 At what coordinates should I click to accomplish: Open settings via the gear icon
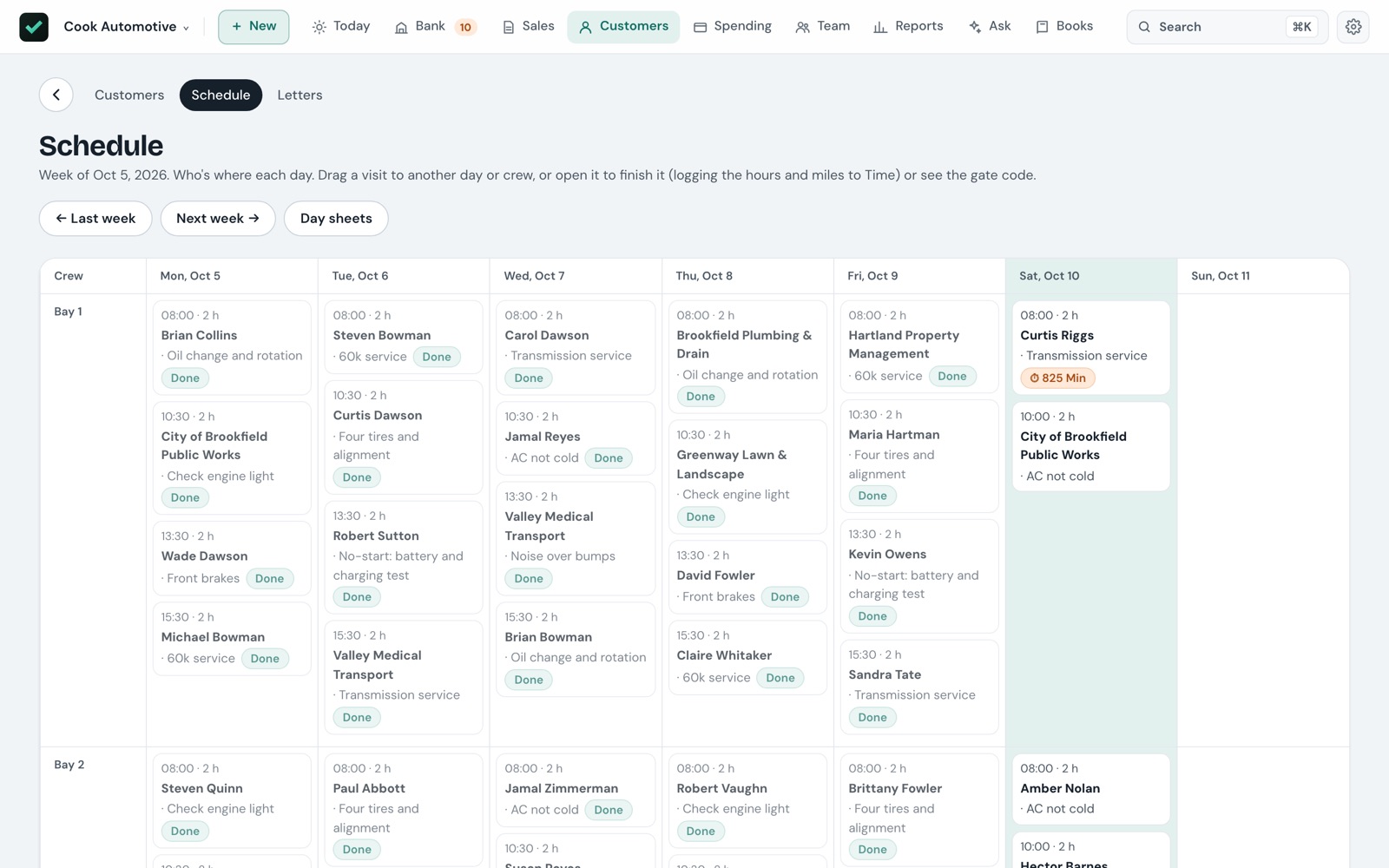coord(1353,27)
